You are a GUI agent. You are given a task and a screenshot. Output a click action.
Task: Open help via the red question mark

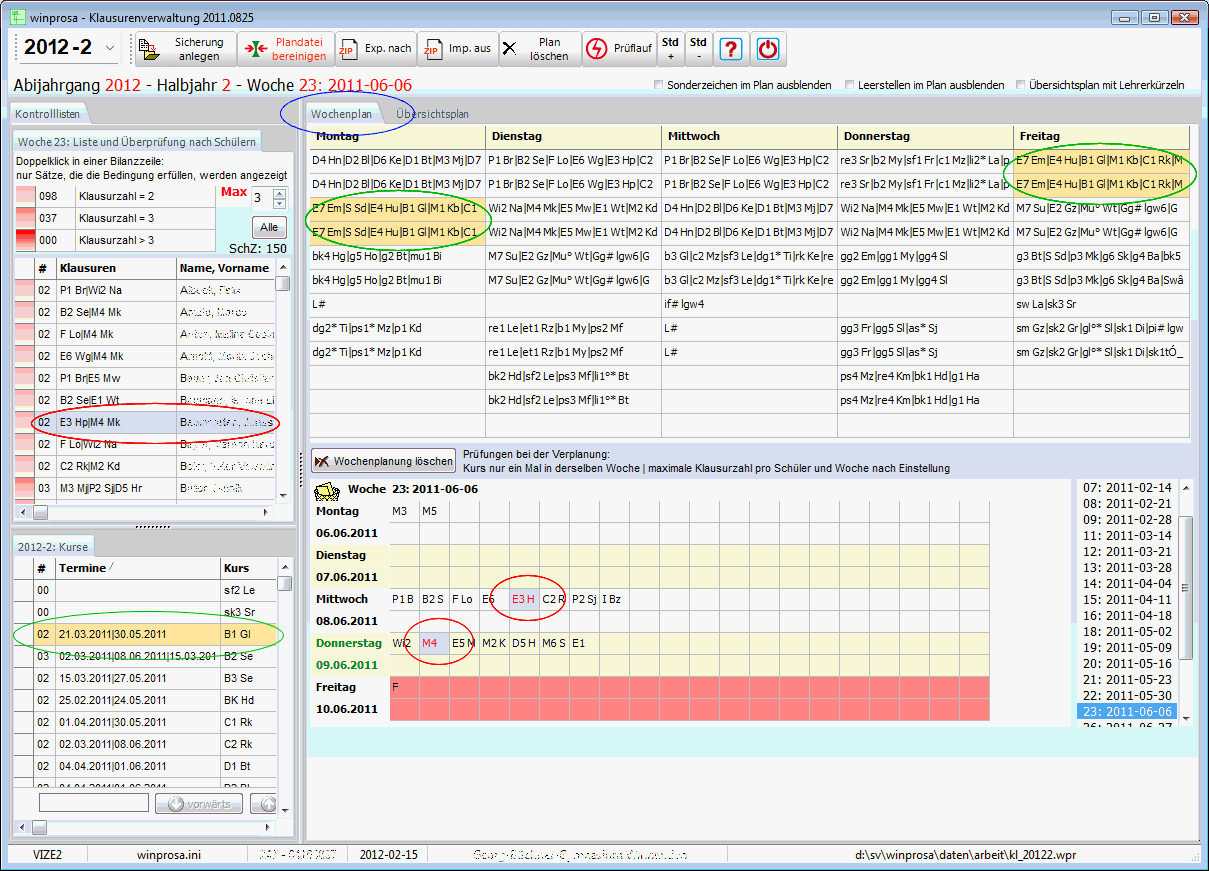[x=731, y=49]
